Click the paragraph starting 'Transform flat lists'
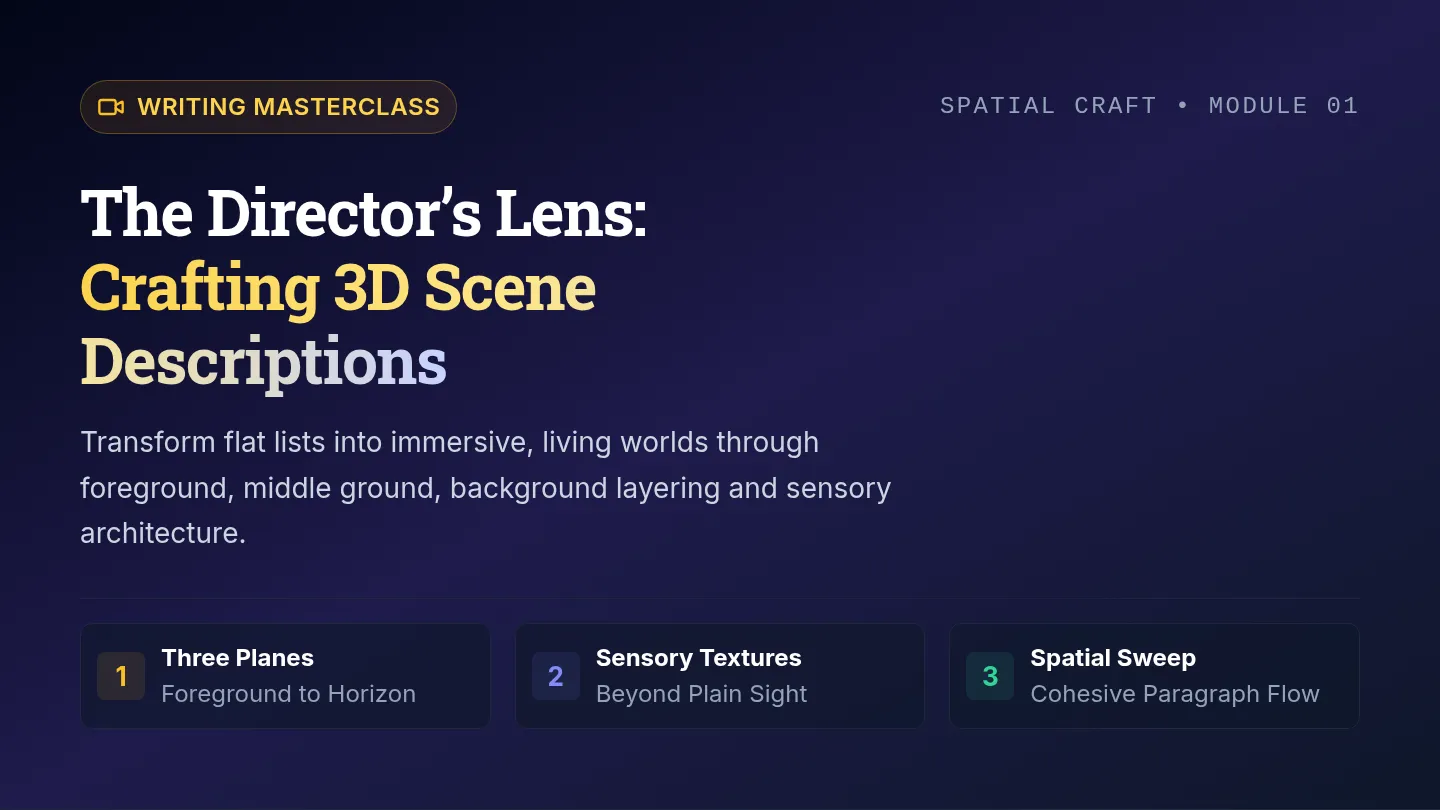The image size is (1440, 810). coord(485,488)
